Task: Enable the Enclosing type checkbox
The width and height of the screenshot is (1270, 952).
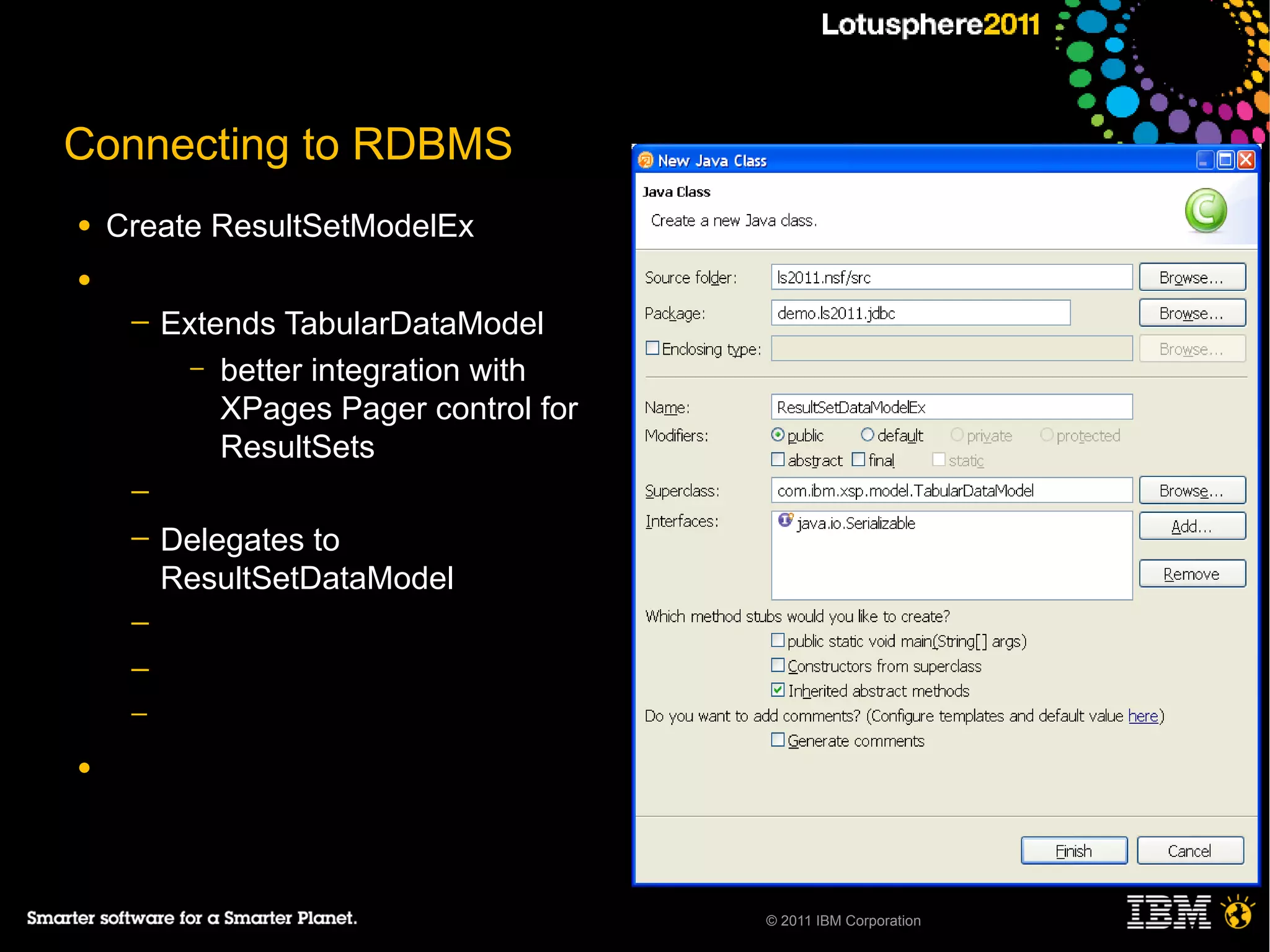Action: pos(652,348)
